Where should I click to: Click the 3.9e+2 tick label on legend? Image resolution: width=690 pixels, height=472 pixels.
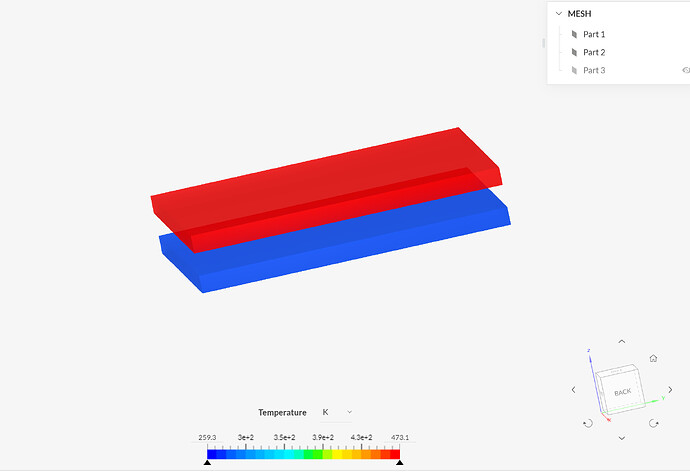tap(323, 437)
